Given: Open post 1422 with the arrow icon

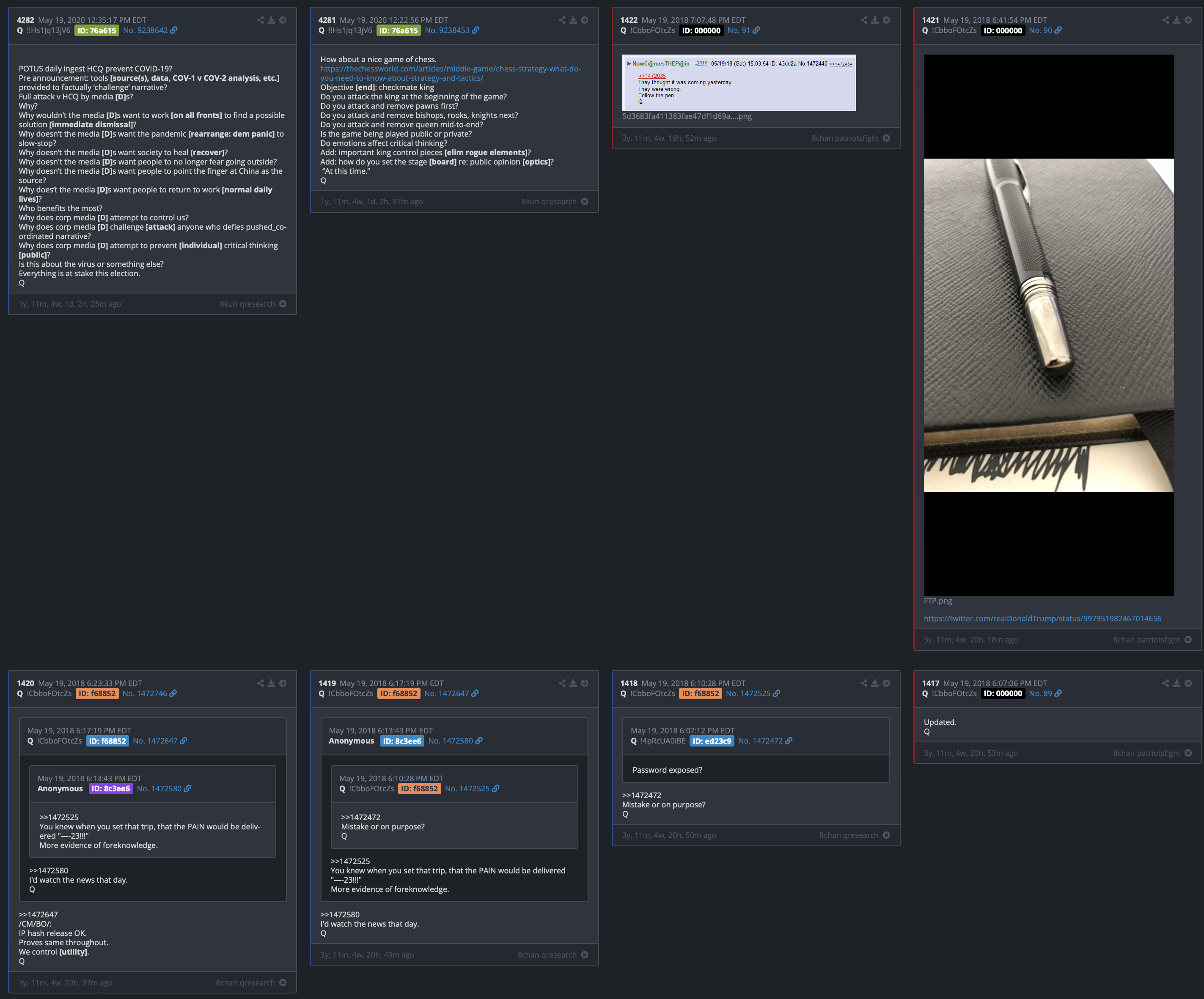Looking at the screenshot, I should pyautogui.click(x=886, y=20).
